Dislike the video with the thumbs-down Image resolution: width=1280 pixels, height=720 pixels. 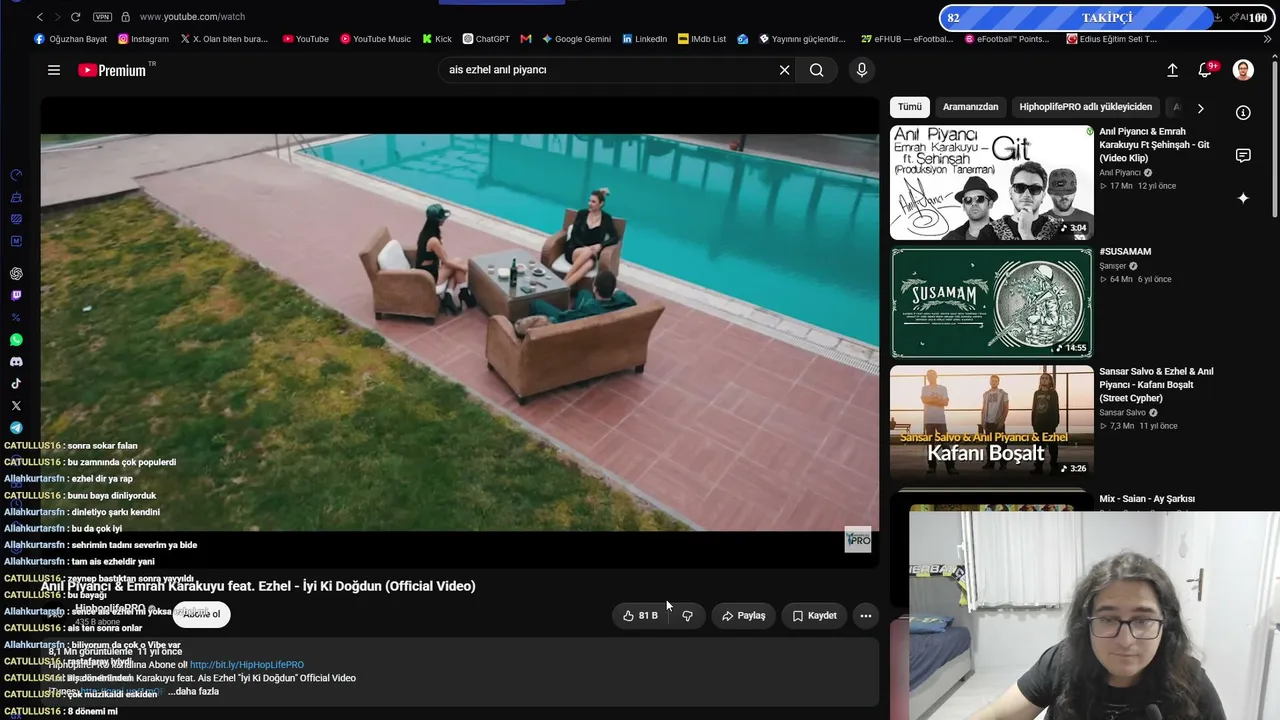(x=688, y=616)
